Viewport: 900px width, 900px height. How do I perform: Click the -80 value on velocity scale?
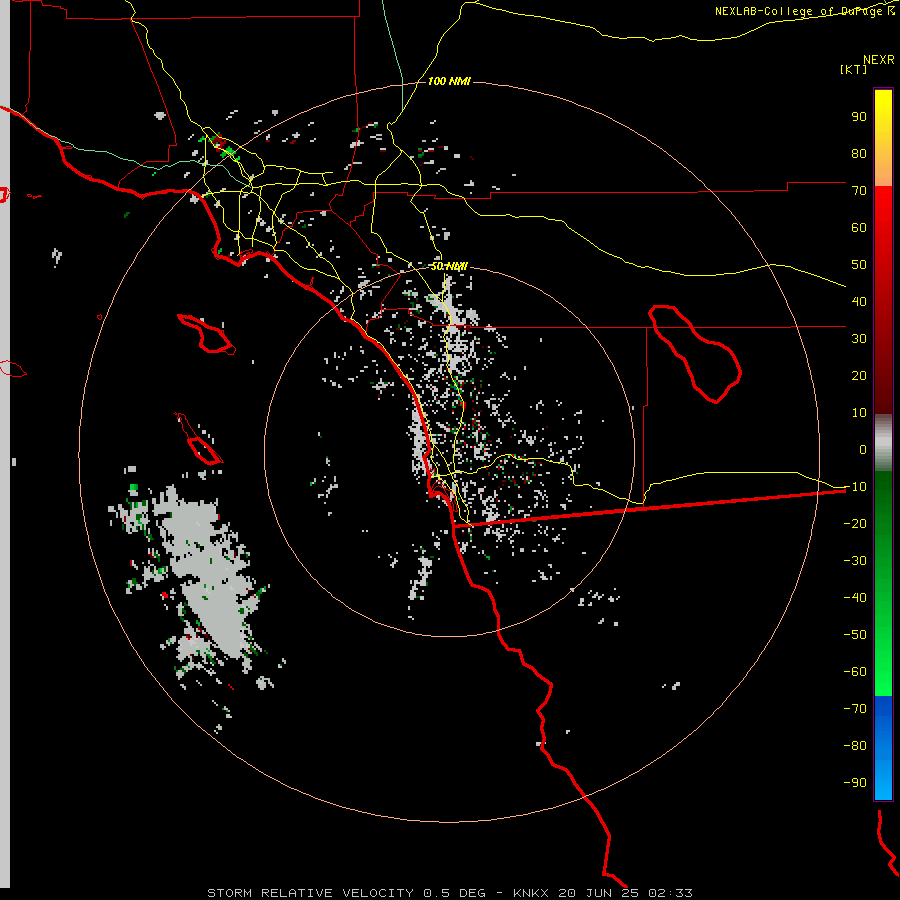tap(855, 746)
